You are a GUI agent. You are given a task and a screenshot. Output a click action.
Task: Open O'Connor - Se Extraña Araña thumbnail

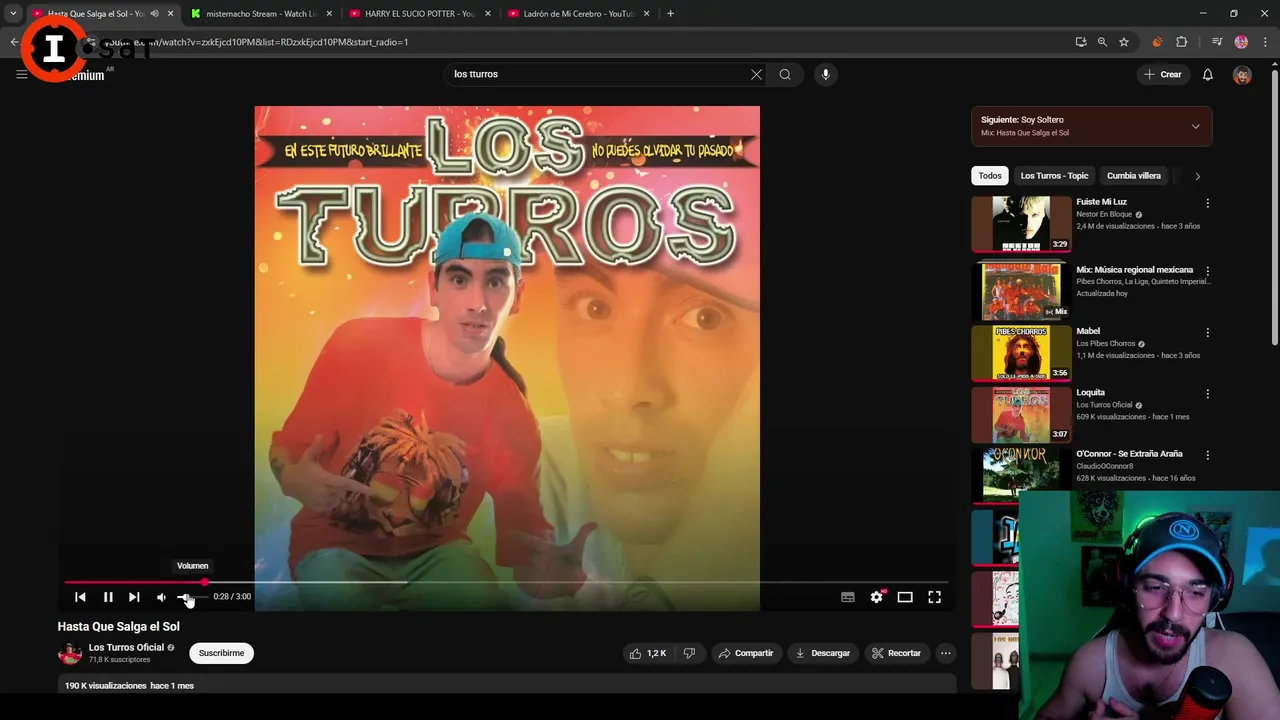point(1021,475)
